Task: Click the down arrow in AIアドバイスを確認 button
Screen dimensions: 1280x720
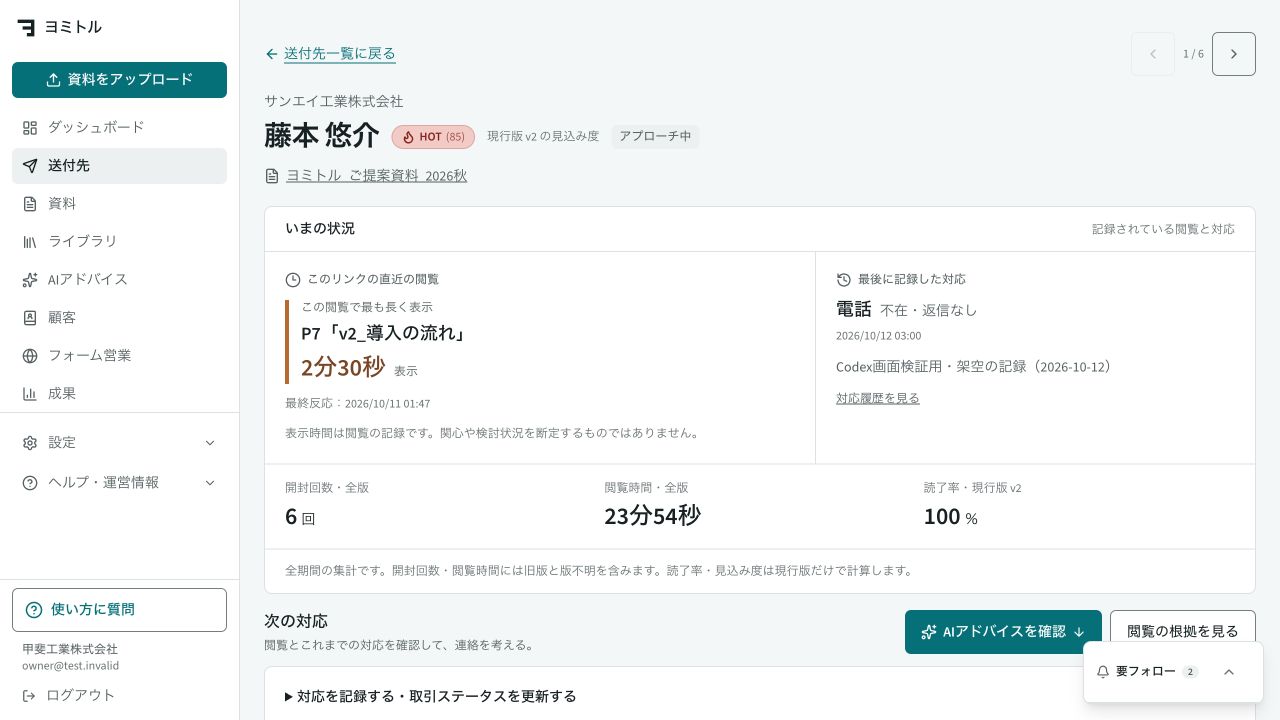Action: (1079, 632)
